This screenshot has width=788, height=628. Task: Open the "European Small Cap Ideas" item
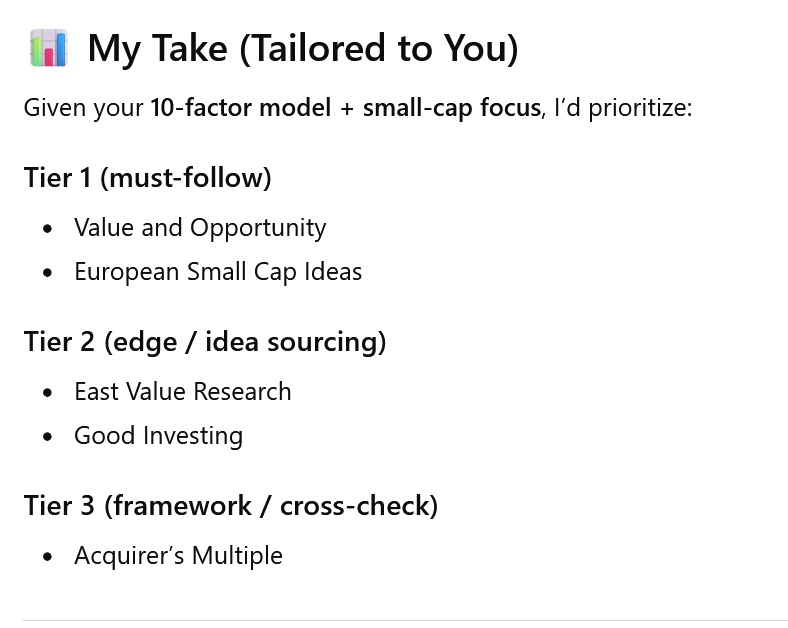tap(218, 271)
